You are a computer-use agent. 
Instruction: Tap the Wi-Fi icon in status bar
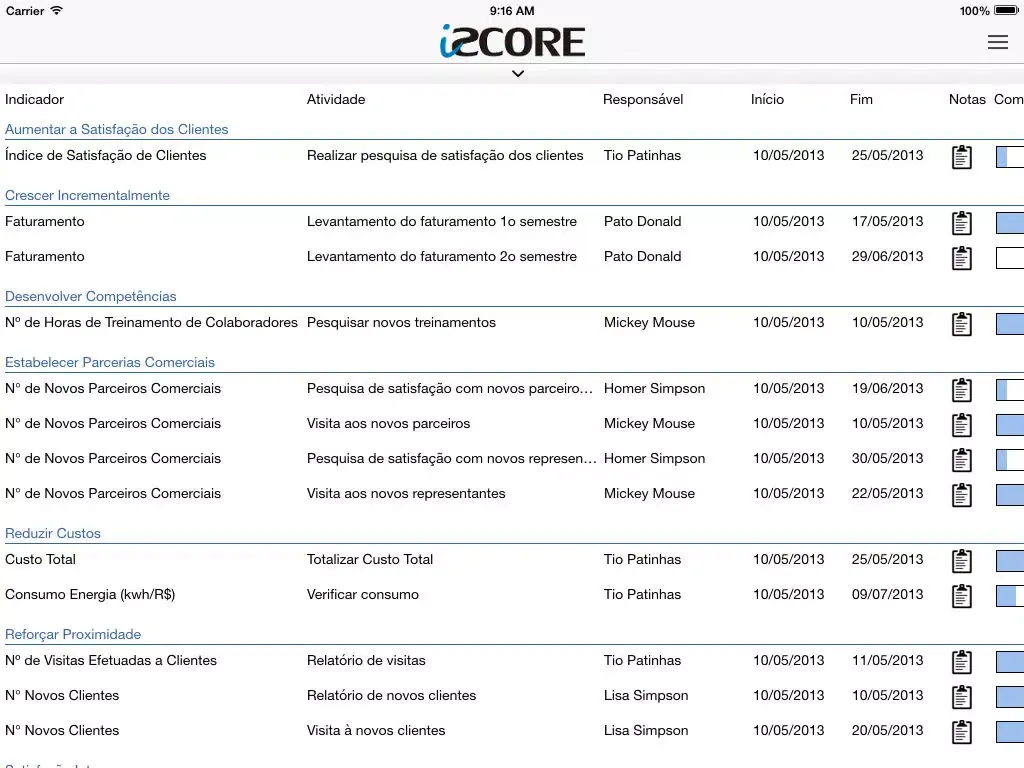pos(57,10)
